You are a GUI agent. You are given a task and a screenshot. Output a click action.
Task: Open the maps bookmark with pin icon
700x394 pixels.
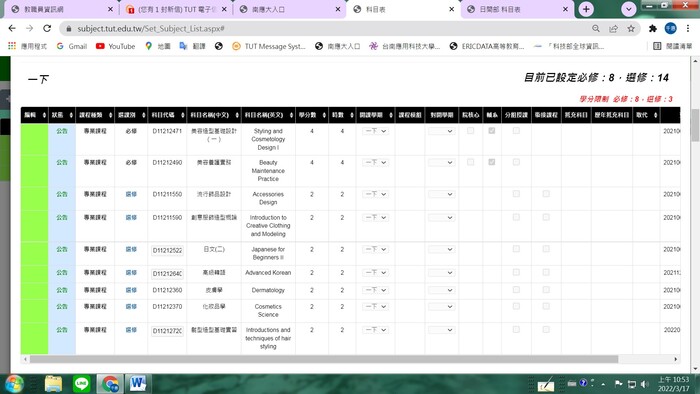(x=158, y=46)
